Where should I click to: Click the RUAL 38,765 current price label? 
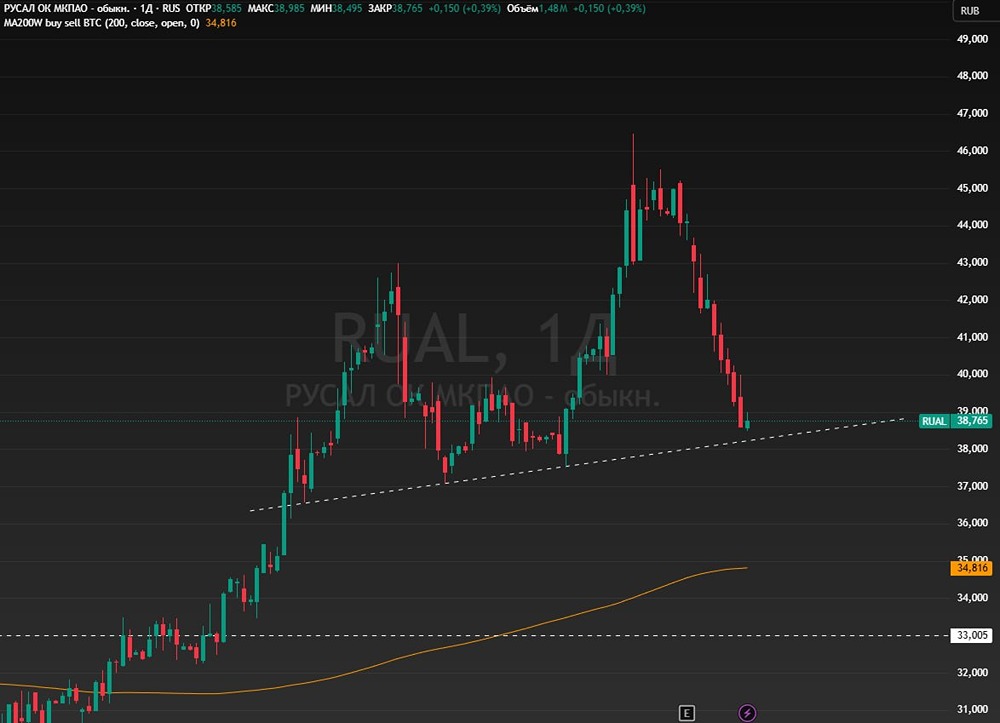coord(955,421)
